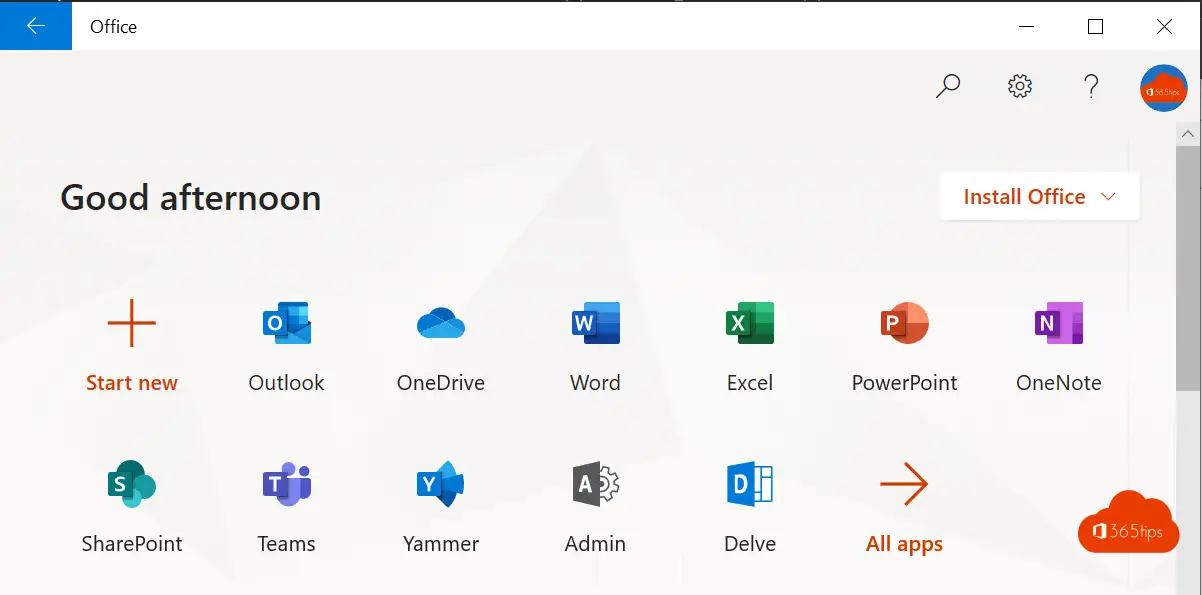
Task: Open the Word app icon
Action: tap(595, 324)
